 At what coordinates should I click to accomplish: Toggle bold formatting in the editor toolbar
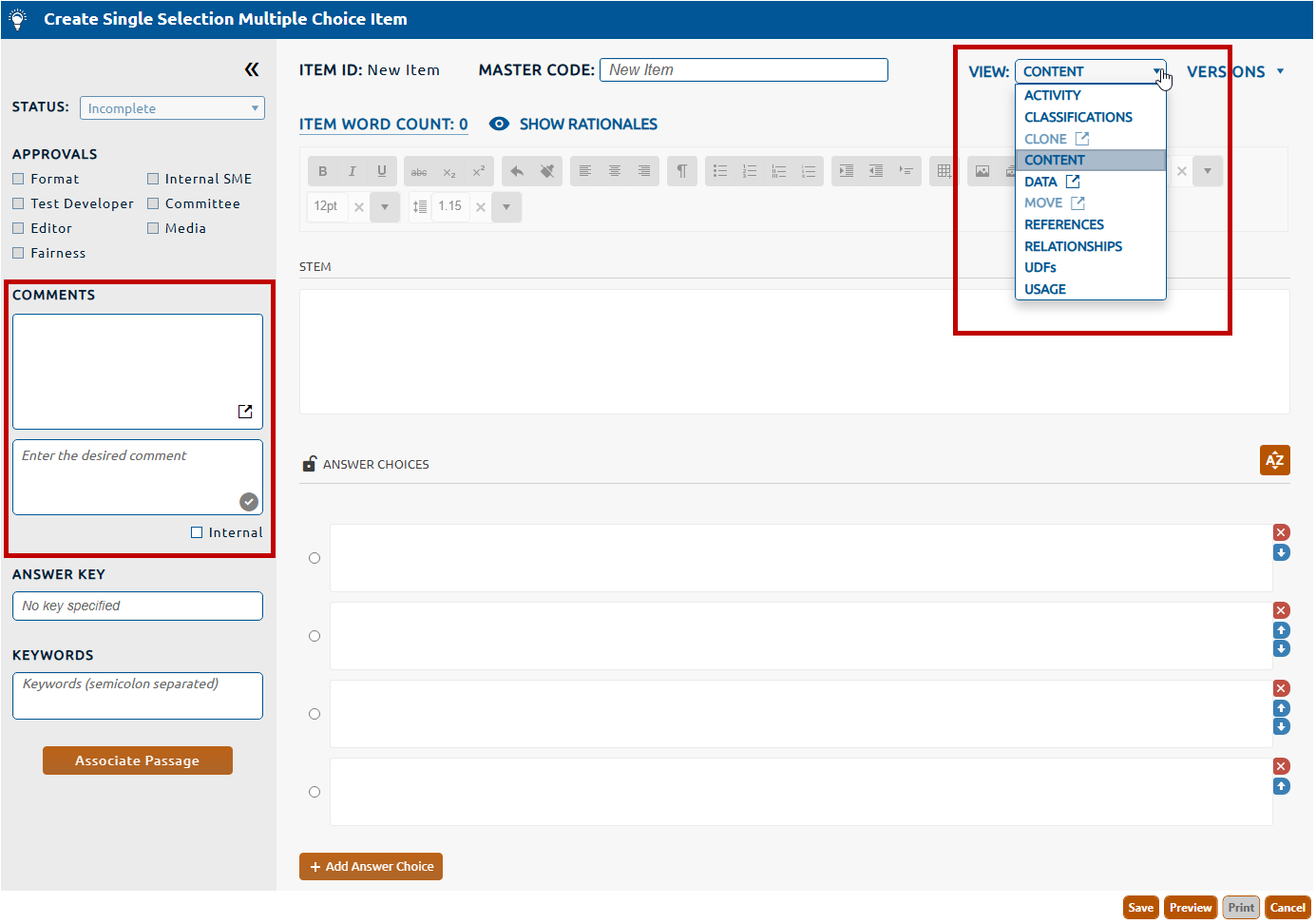pos(323,171)
